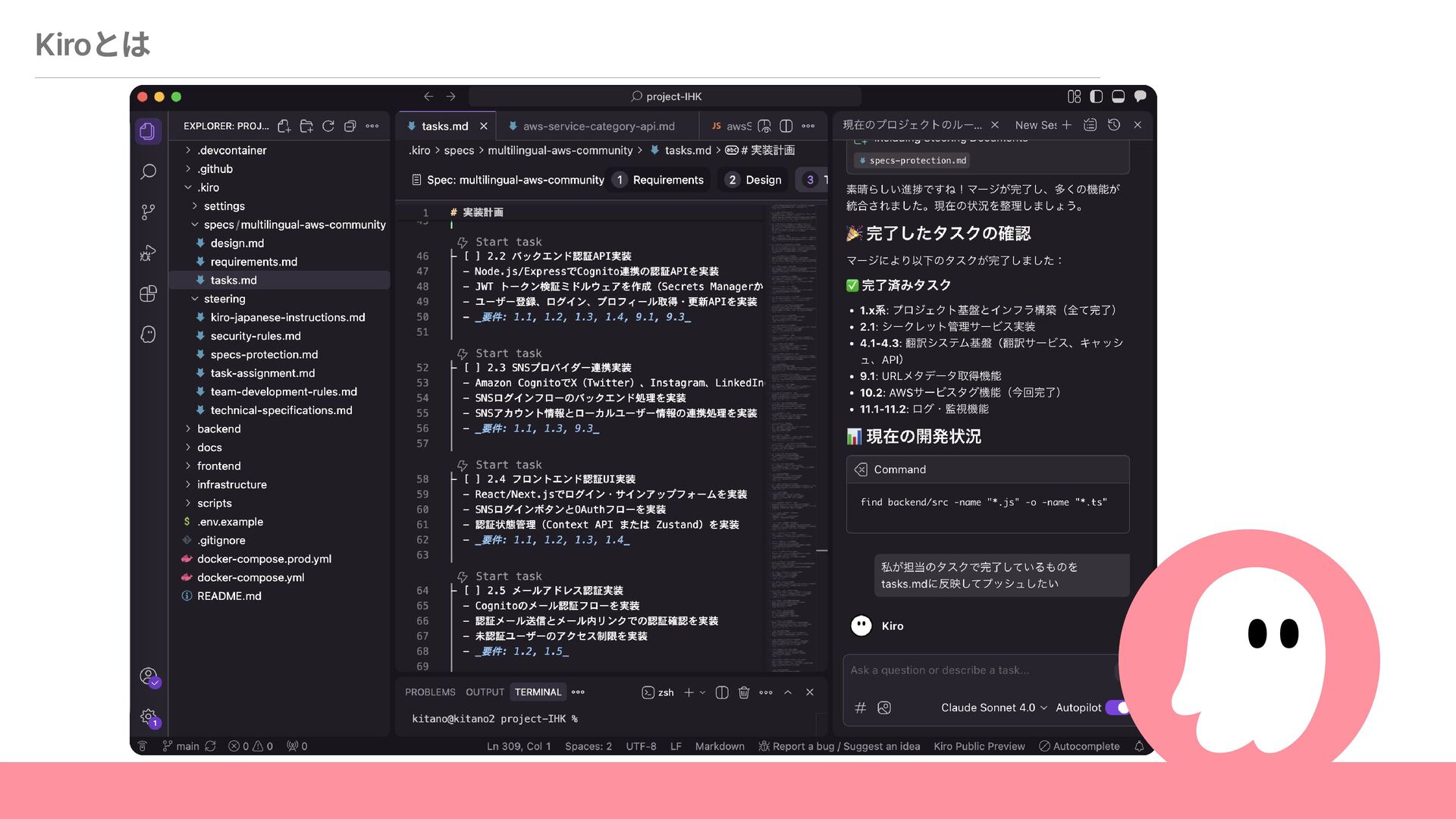Viewport: 1456px width, 819px height.
Task: Click the chat input field
Action: tap(978, 670)
